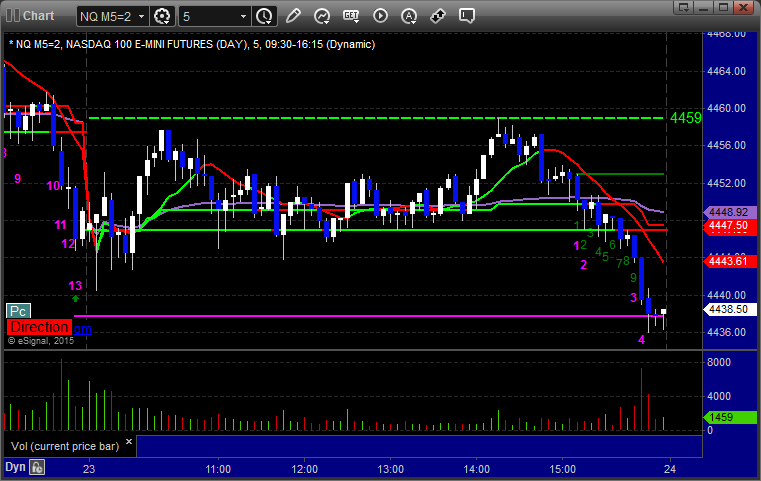Click the 8000 volume axis label
761x481 pixels.
tap(719, 363)
